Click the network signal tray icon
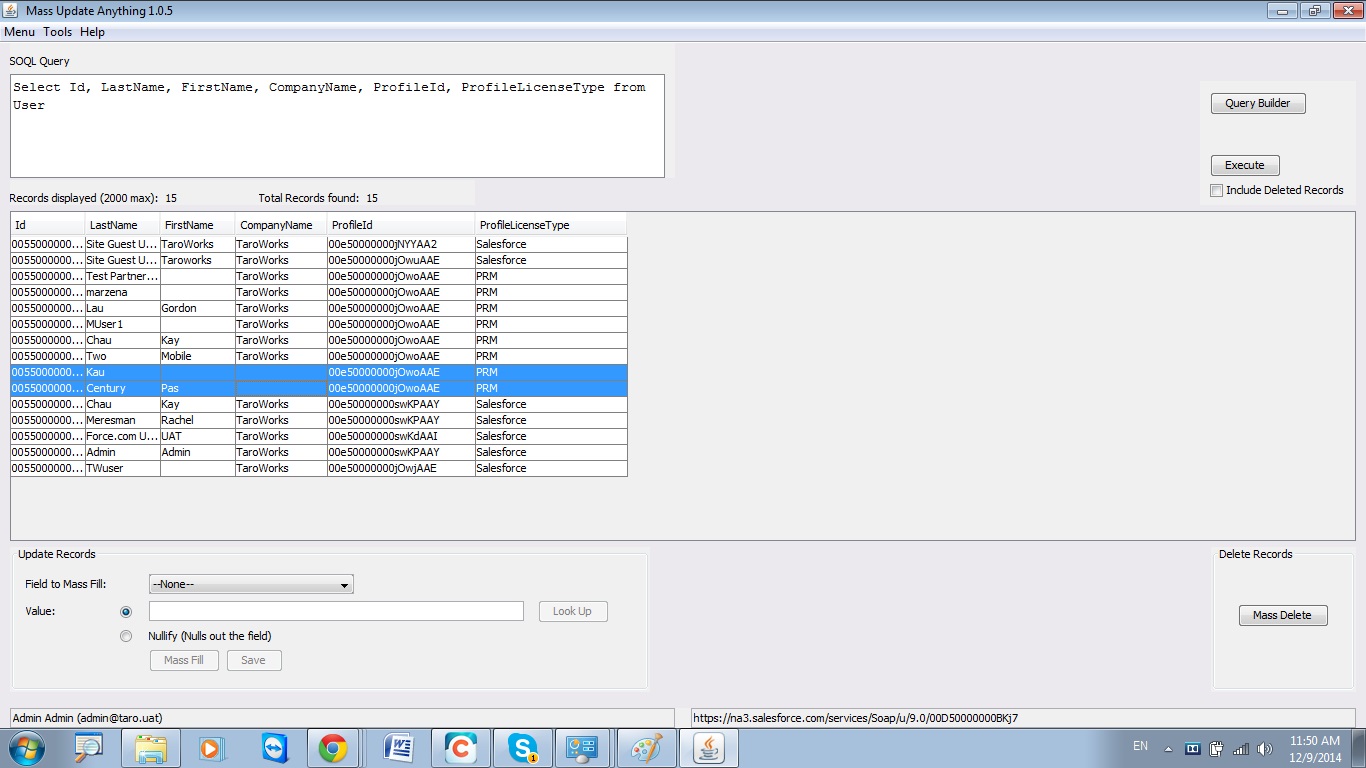 (1241, 748)
